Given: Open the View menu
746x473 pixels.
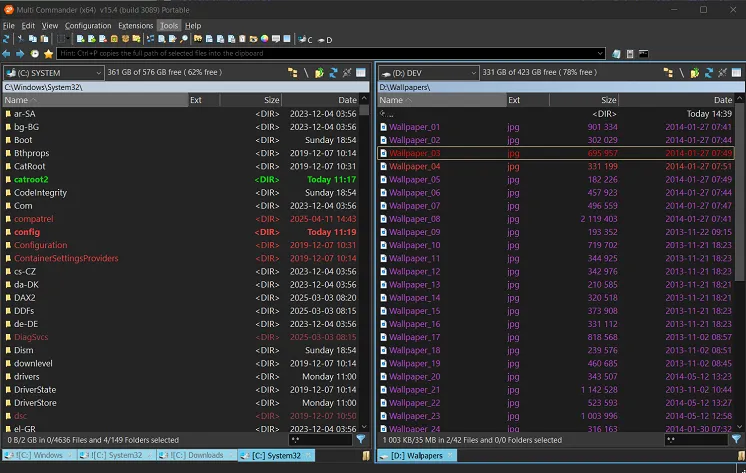Looking at the screenshot, I should pos(49,26).
